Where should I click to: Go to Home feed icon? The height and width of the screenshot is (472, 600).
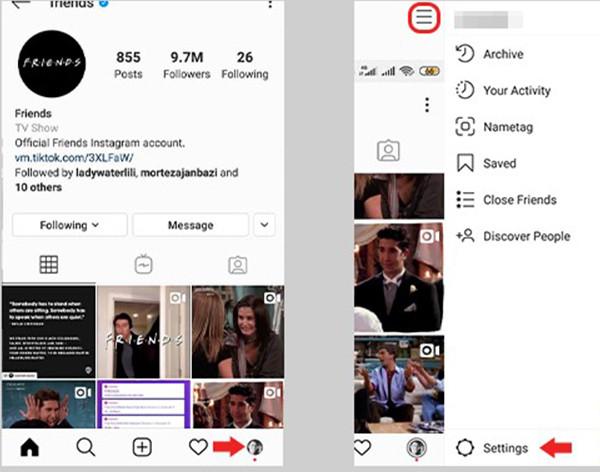tap(29, 447)
